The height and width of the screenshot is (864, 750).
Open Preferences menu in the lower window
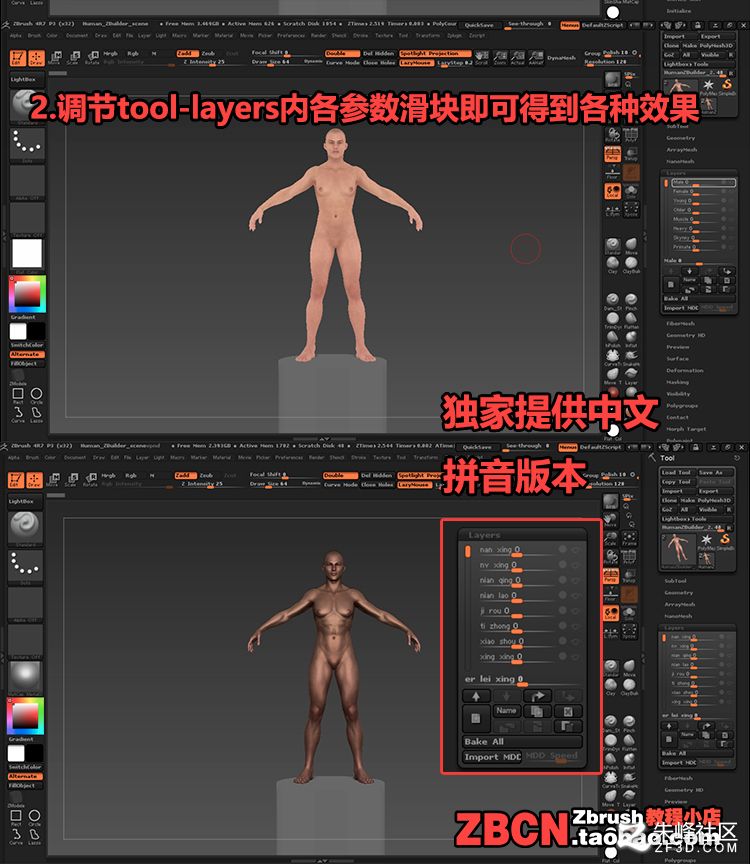click(x=289, y=457)
